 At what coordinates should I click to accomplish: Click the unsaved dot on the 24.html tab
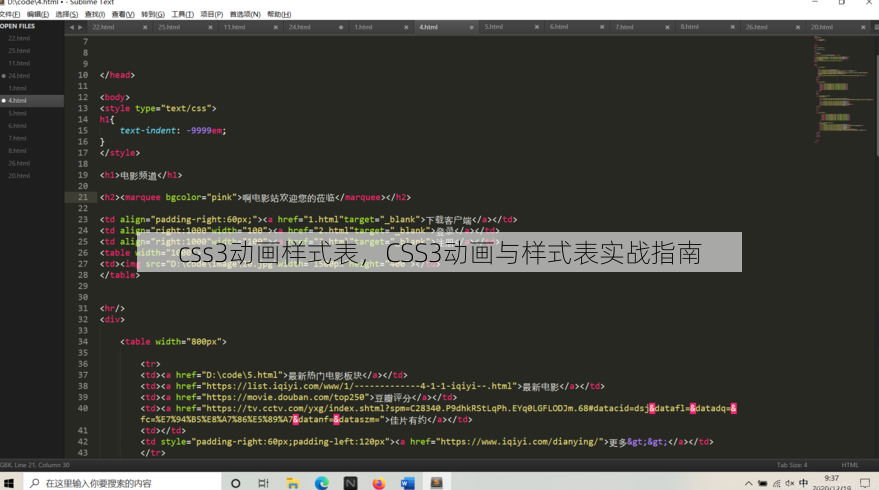[341, 27]
